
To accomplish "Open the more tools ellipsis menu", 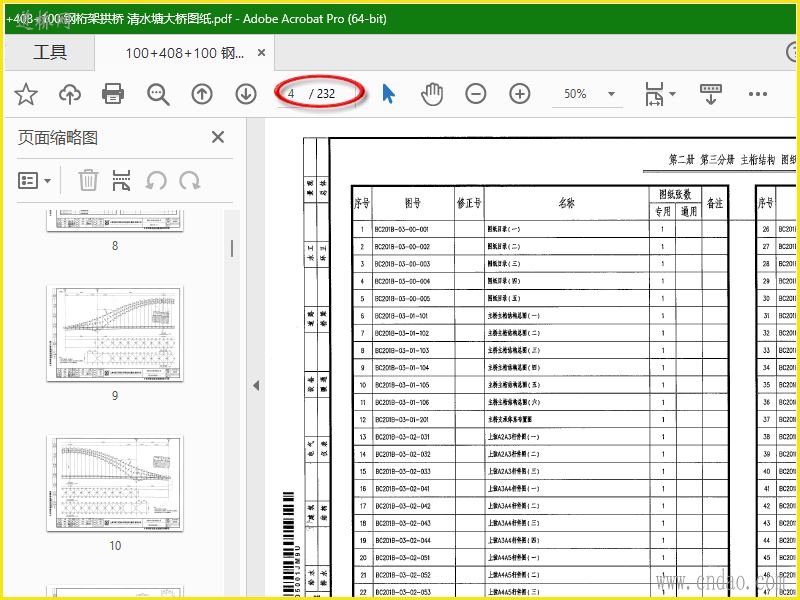I will [757, 94].
